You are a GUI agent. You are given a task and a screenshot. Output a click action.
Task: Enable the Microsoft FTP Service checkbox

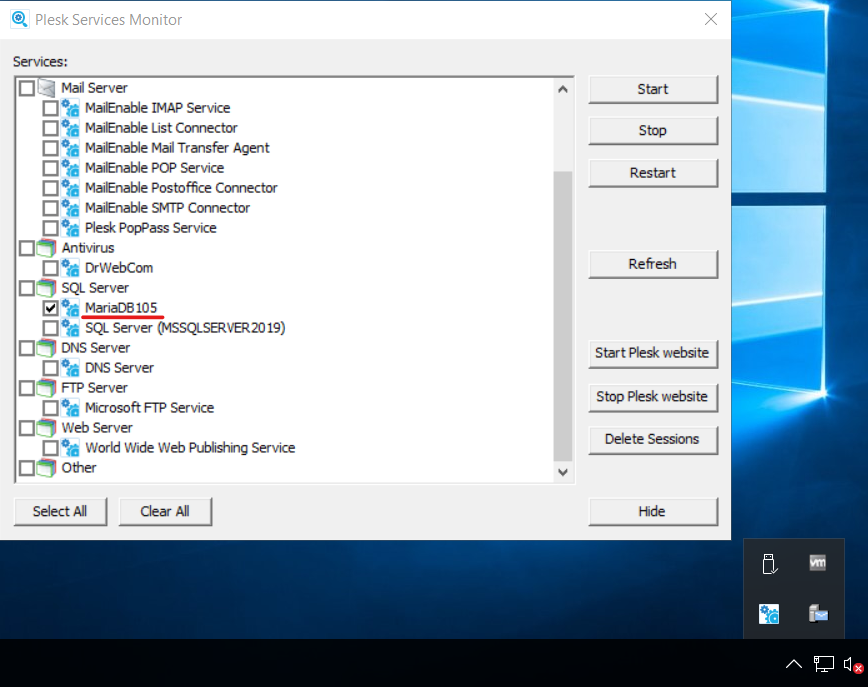51,408
